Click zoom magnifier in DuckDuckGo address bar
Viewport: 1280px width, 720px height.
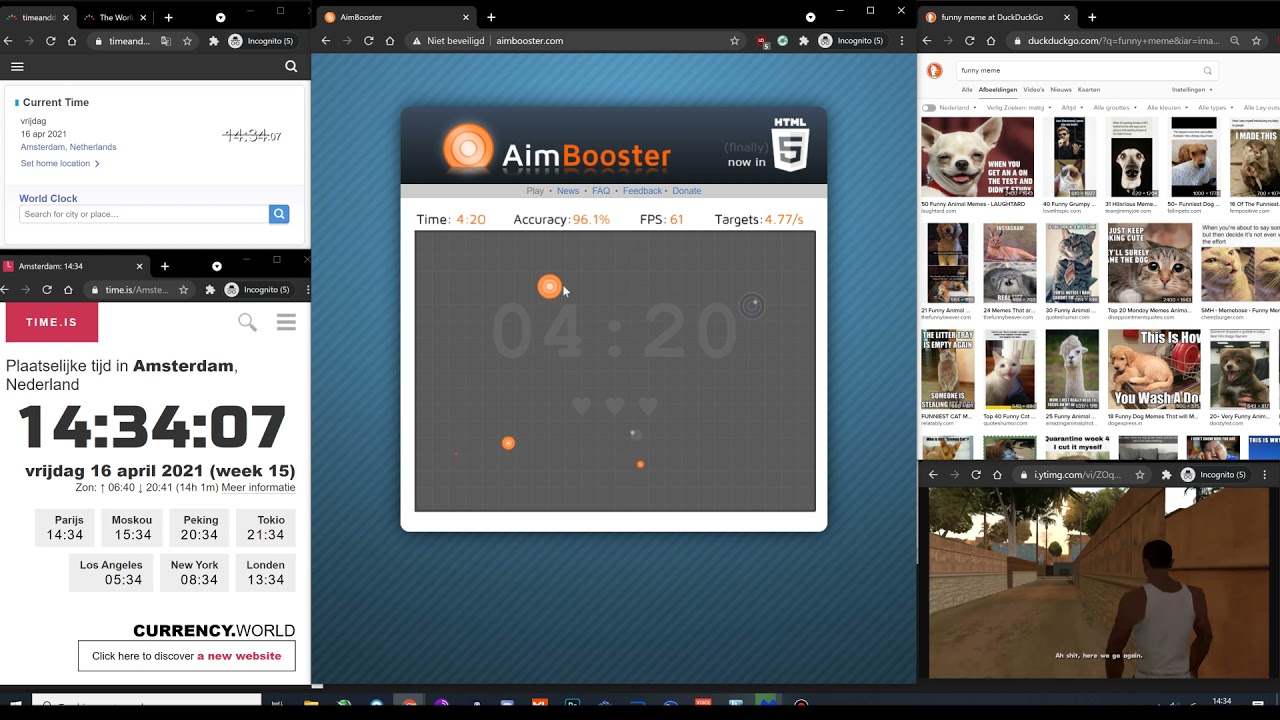pos(1236,41)
